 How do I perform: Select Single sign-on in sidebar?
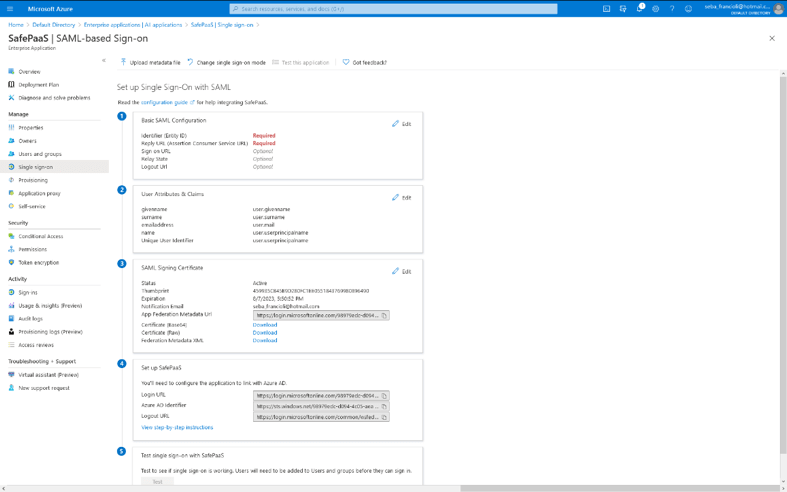[x=54, y=167]
